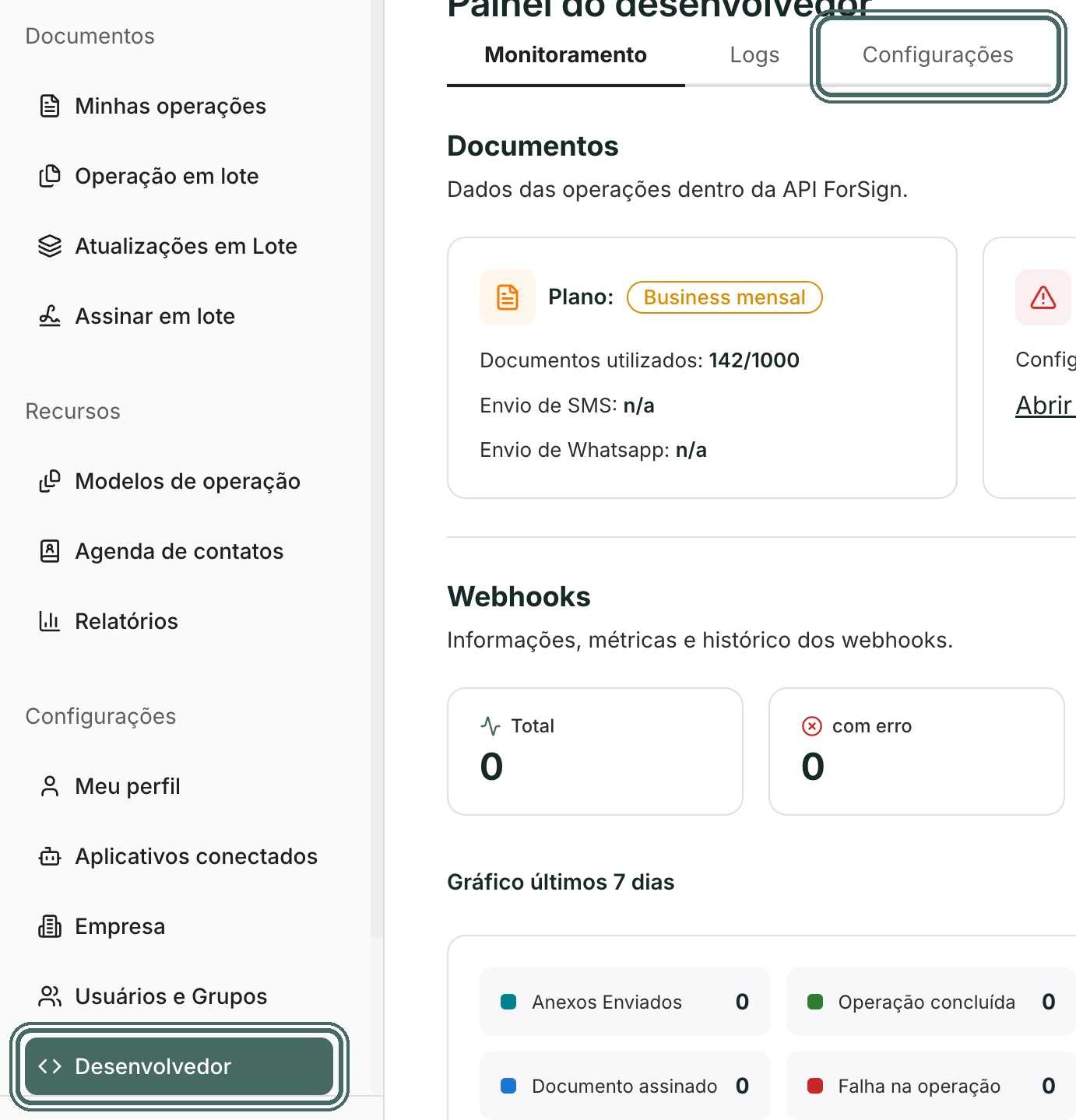Click the Modelos de operação icon
Image resolution: width=1076 pixels, height=1120 pixels.
coord(50,481)
